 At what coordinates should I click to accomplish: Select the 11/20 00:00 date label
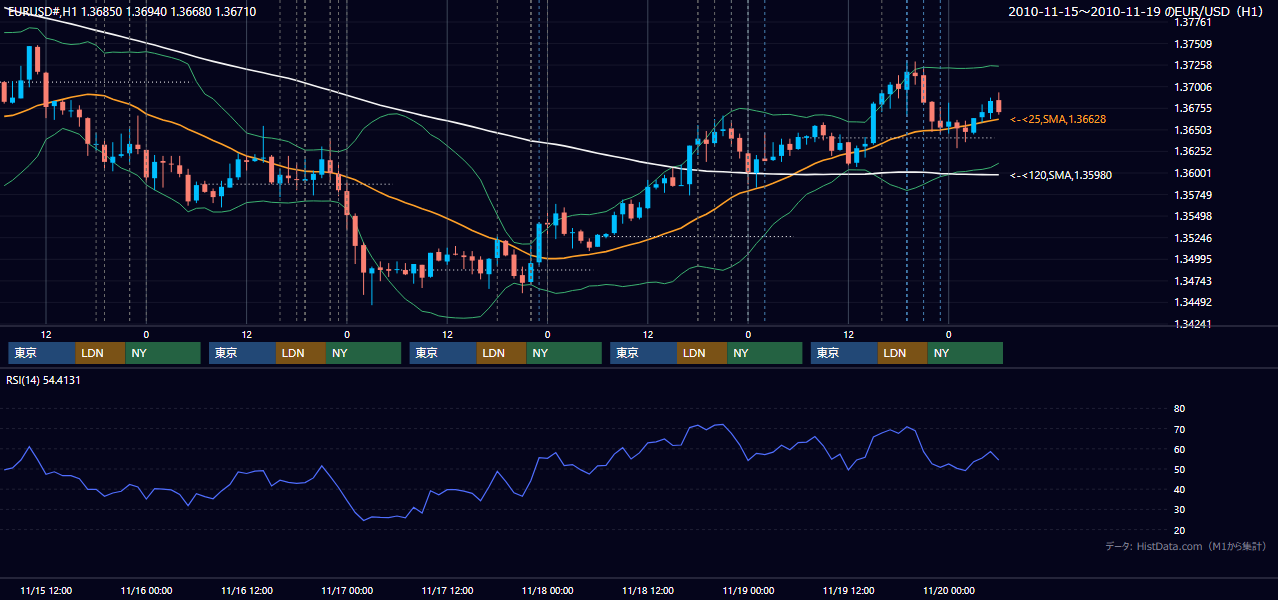coord(949,590)
